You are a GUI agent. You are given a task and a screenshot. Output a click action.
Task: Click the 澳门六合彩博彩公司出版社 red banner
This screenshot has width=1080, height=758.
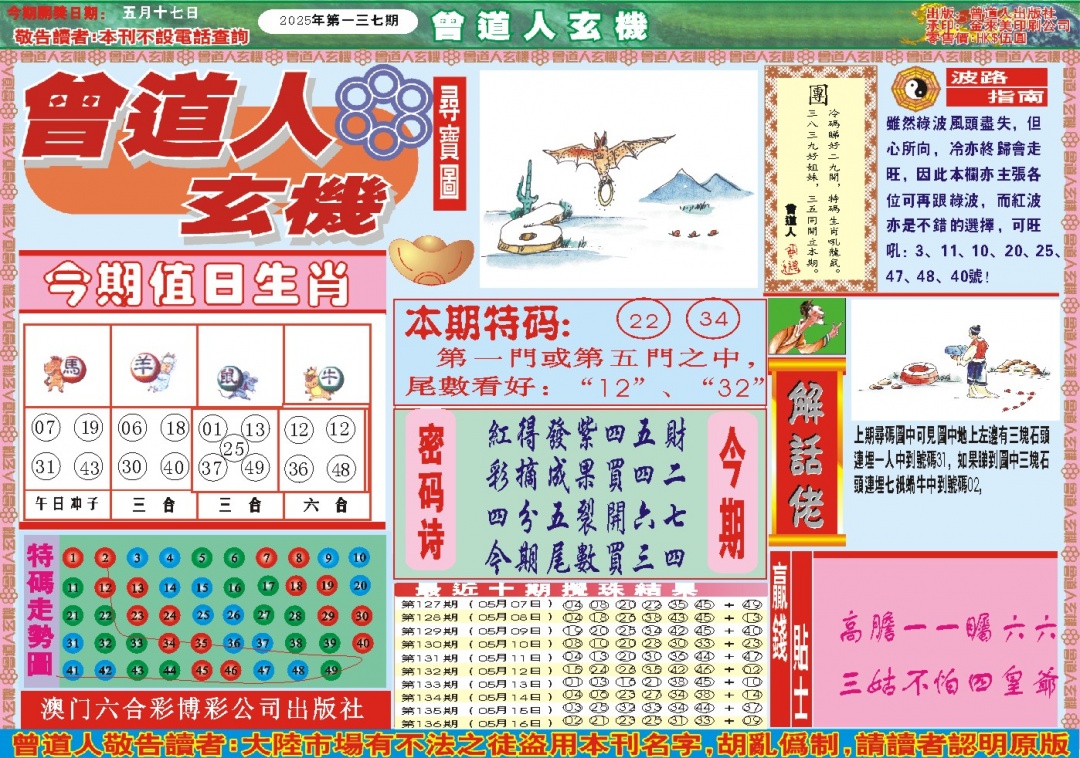coord(203,710)
